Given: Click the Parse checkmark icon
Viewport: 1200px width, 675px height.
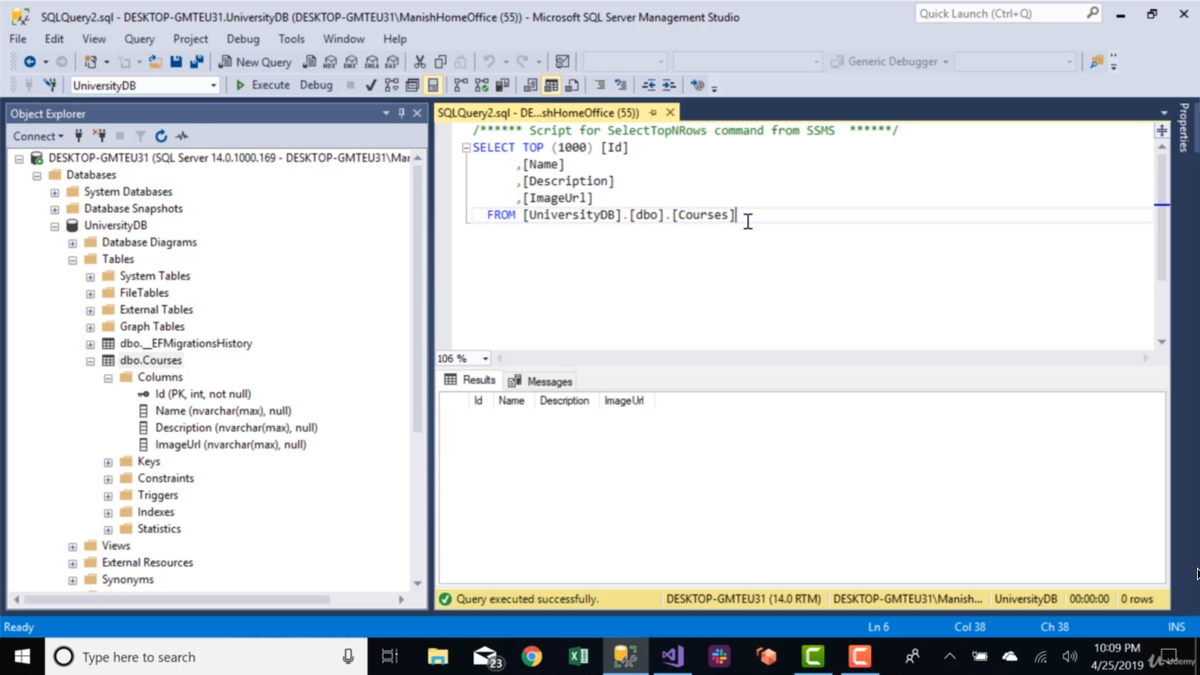Looking at the screenshot, I should (371, 86).
